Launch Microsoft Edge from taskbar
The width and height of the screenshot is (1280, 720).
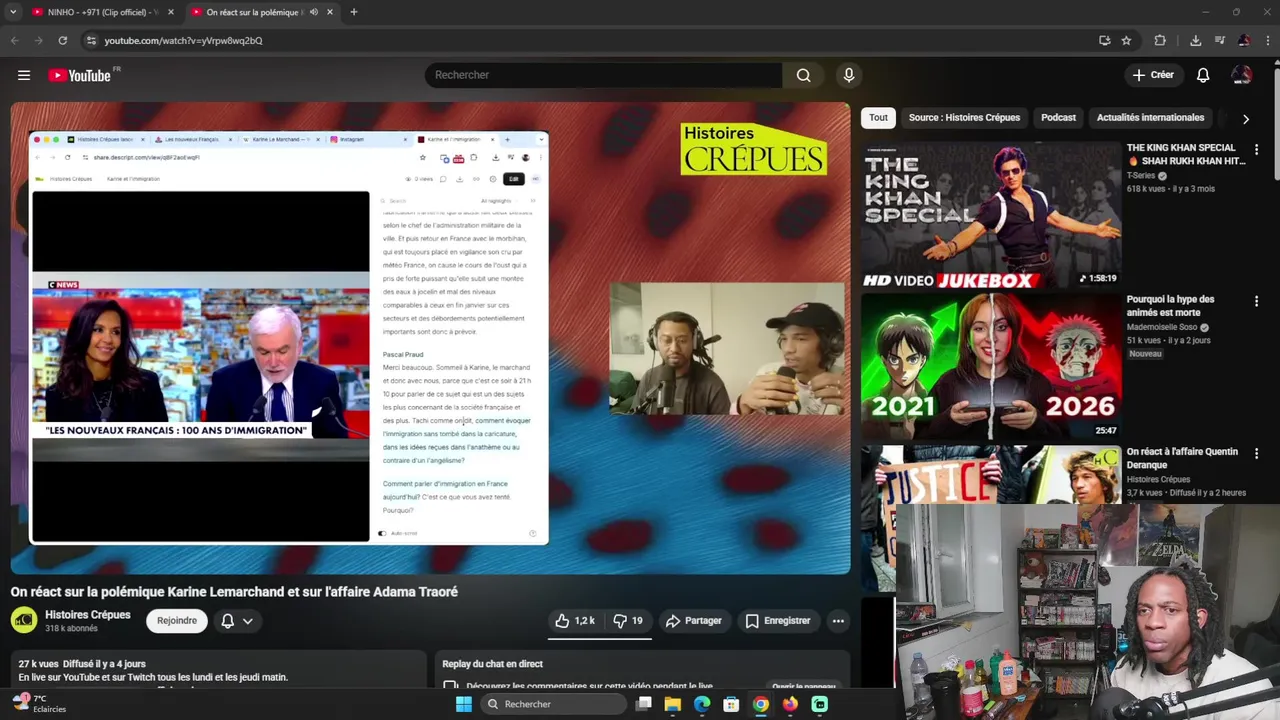(x=702, y=704)
